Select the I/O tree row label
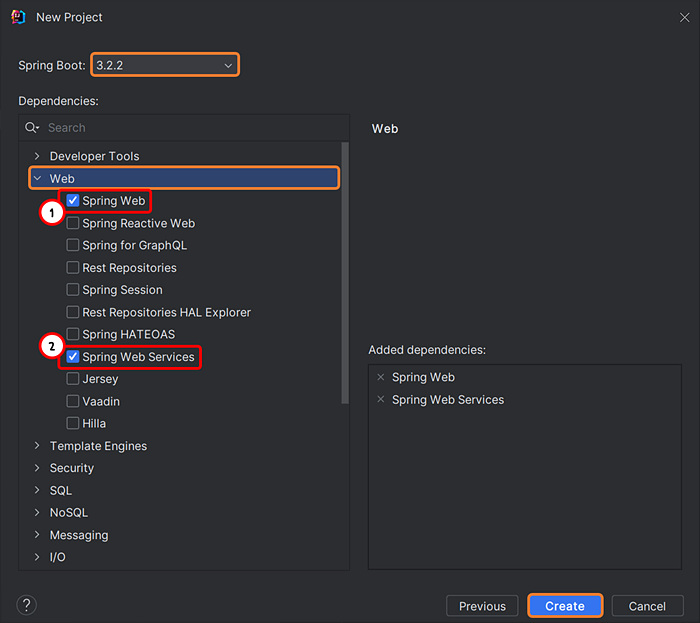700x623 pixels. (58, 557)
